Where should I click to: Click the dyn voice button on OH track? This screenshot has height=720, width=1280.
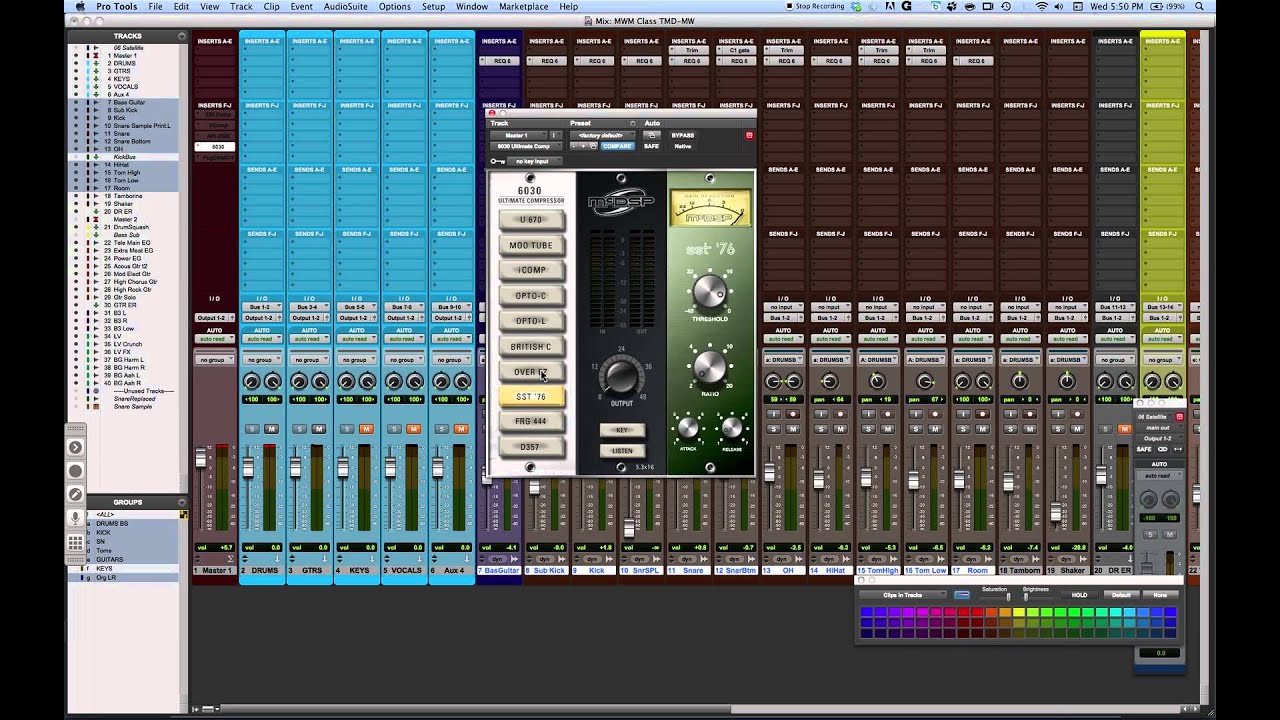point(783,560)
